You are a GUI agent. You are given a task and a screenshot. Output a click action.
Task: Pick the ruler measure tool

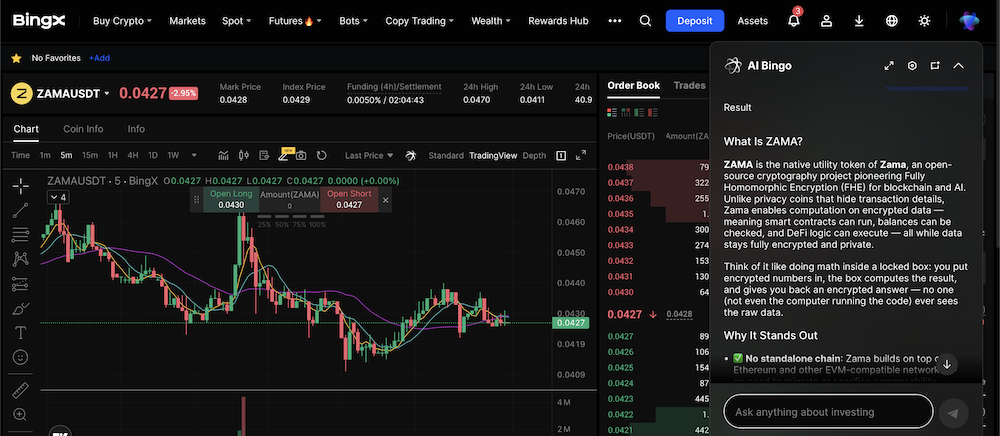point(21,389)
